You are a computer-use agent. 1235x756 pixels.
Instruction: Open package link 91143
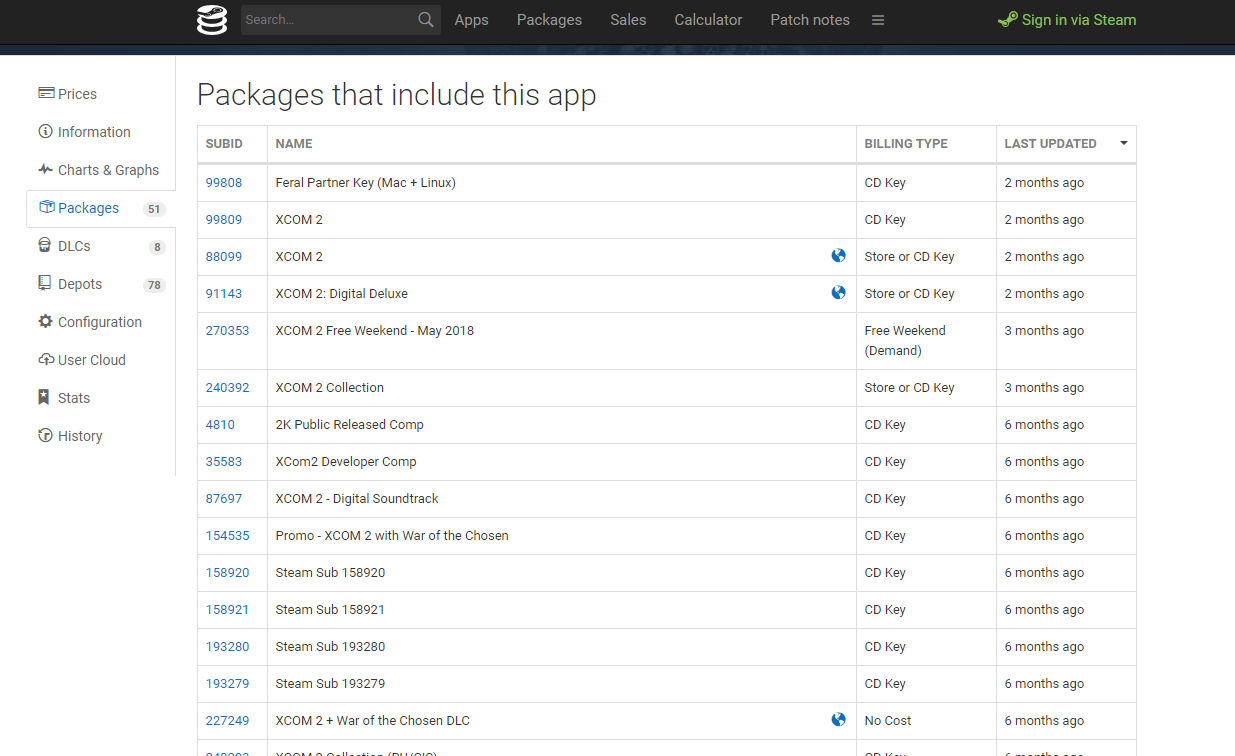(x=224, y=294)
